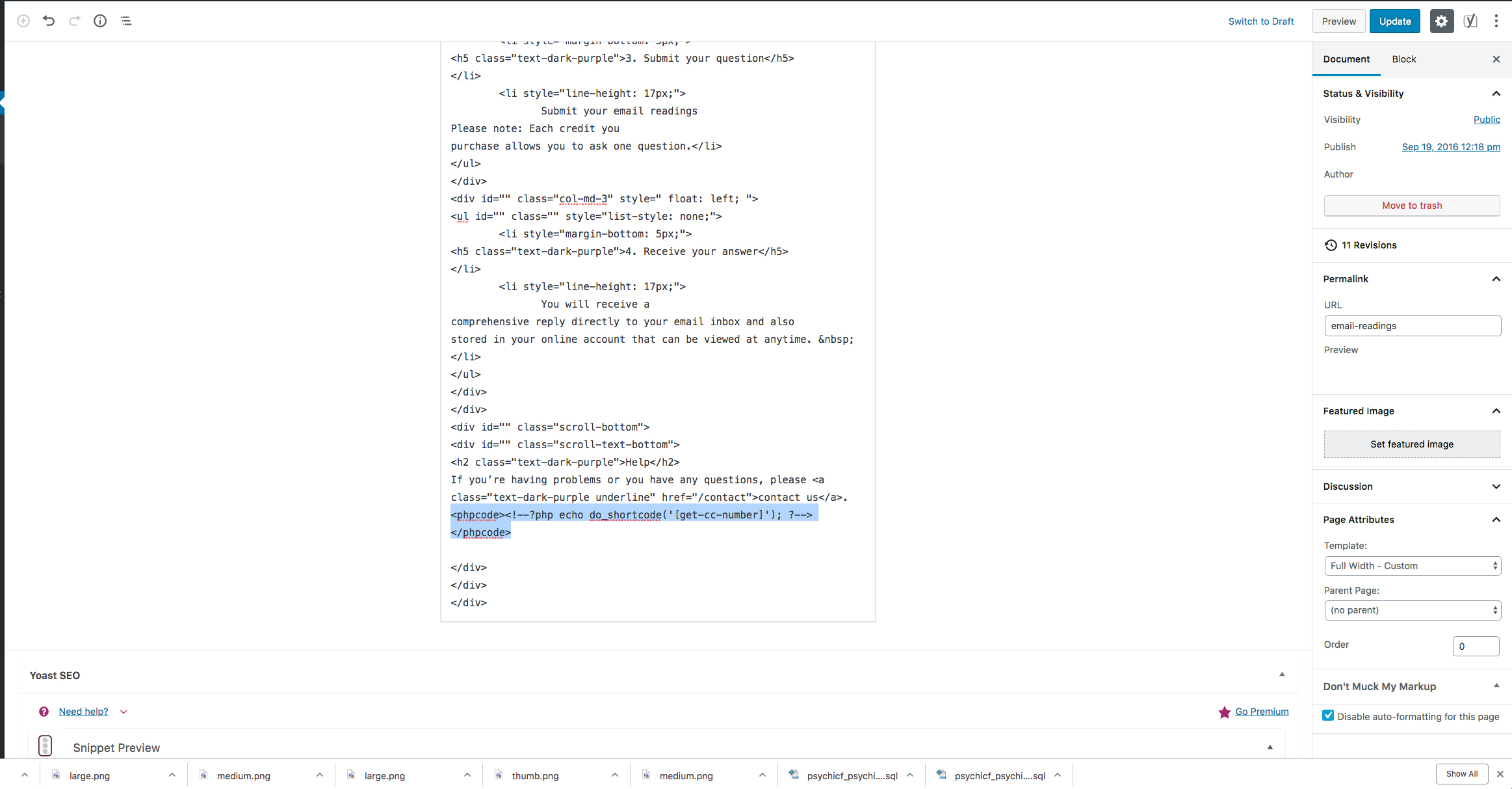The image size is (1512, 789).
Task: Open the 11 Revisions history
Action: pos(1361,245)
